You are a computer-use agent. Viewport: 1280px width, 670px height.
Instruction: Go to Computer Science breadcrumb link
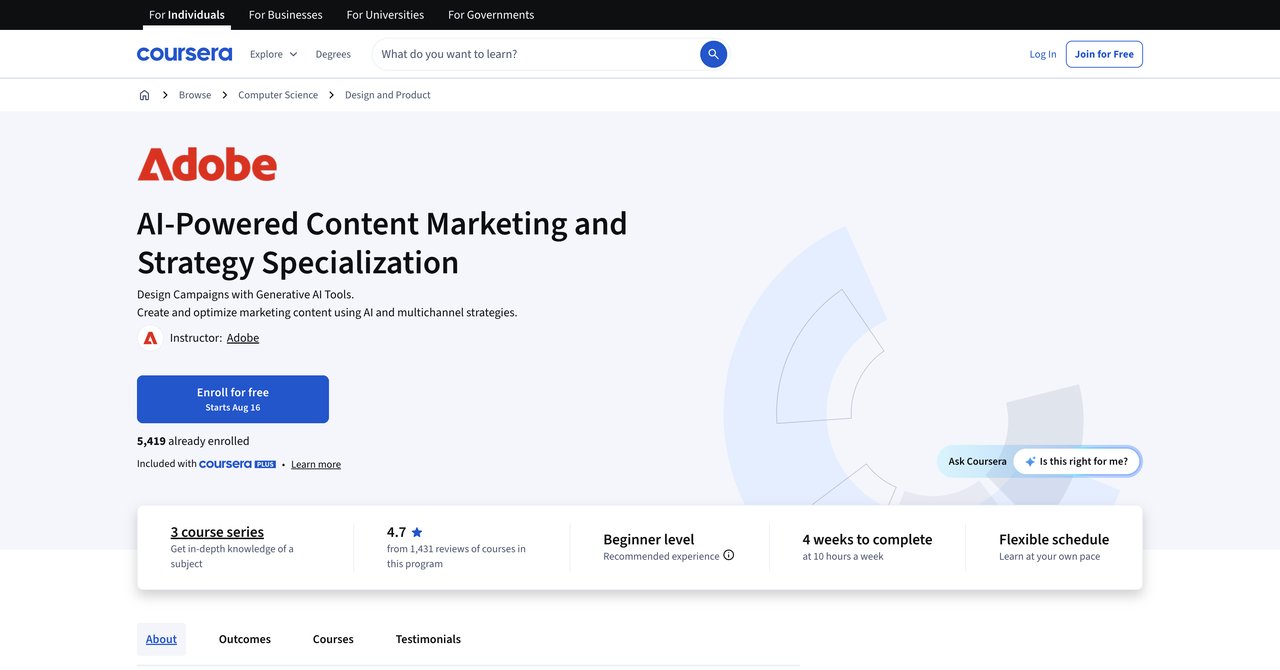coord(278,95)
